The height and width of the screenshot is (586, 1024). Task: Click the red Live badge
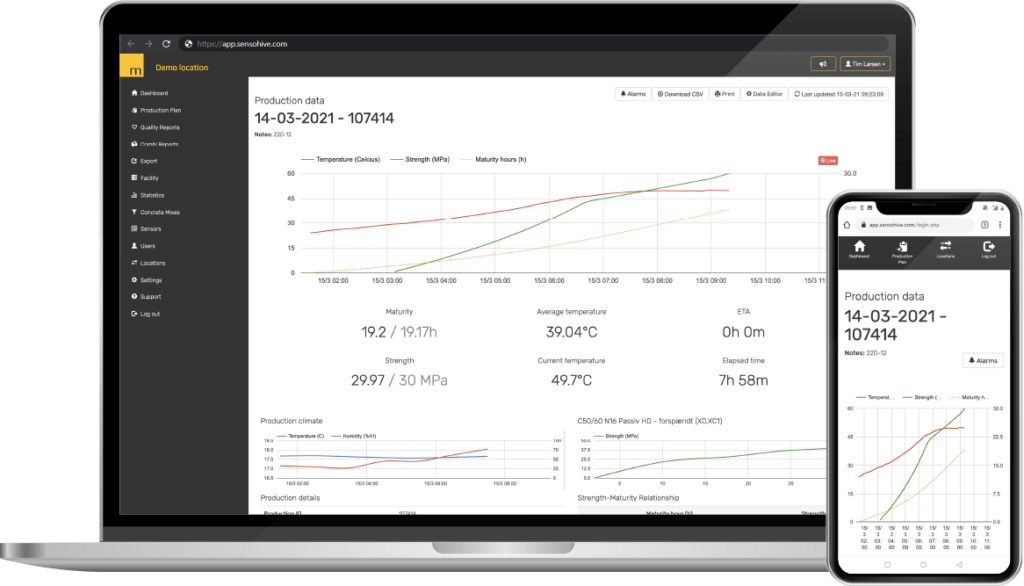827,160
